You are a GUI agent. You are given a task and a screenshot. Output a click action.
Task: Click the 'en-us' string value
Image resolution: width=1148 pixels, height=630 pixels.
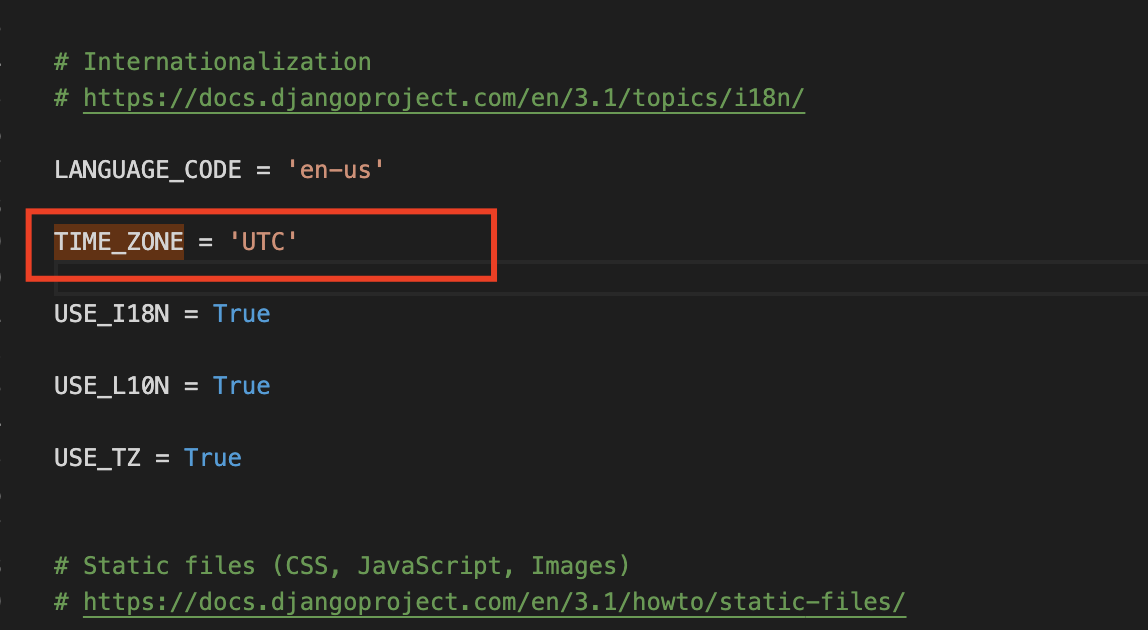click(335, 170)
